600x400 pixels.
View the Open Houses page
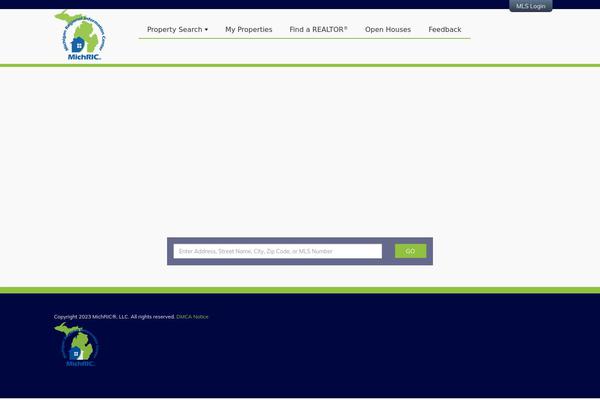[x=388, y=29]
